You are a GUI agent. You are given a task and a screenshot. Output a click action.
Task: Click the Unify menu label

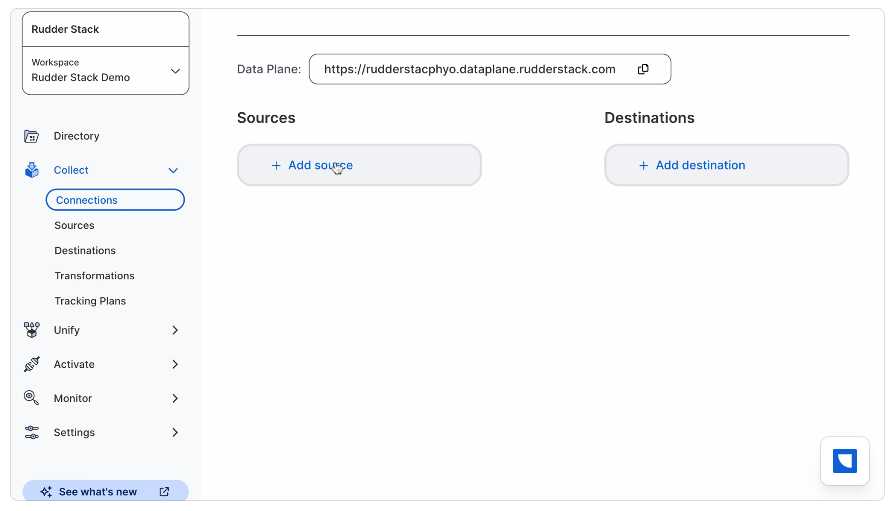[x=67, y=330]
